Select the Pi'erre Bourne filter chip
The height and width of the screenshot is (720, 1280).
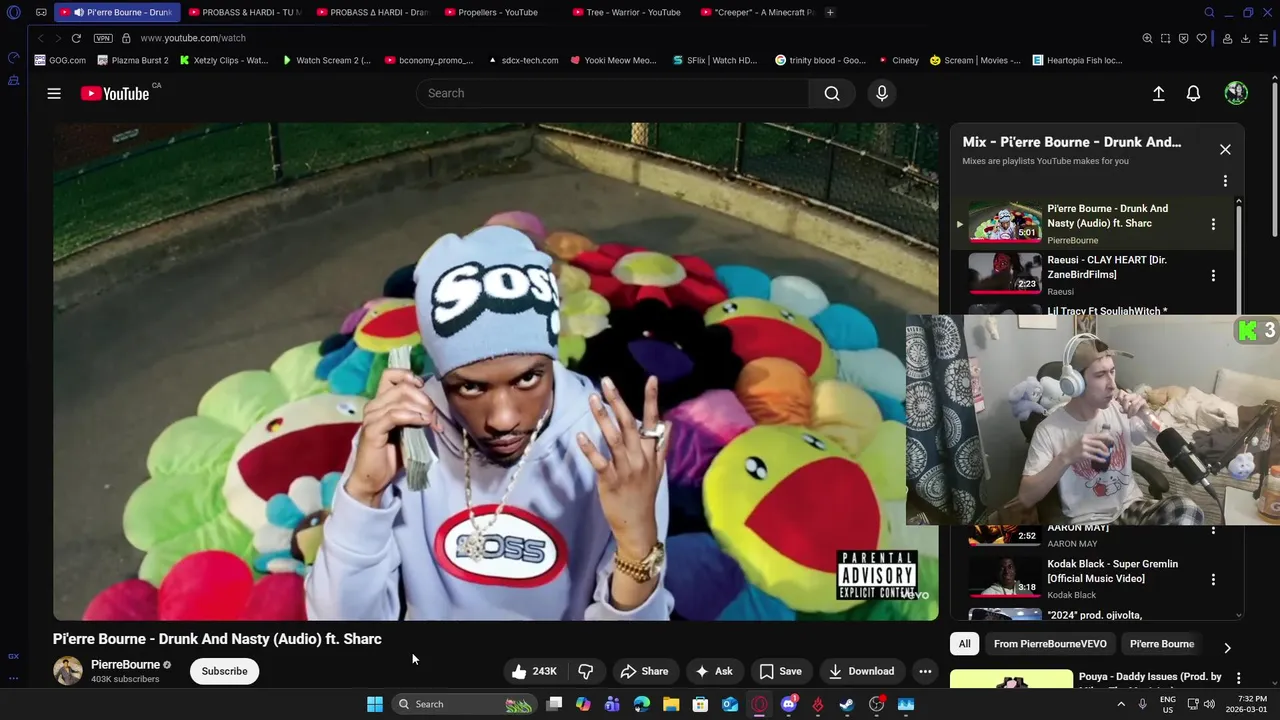click(x=1162, y=644)
